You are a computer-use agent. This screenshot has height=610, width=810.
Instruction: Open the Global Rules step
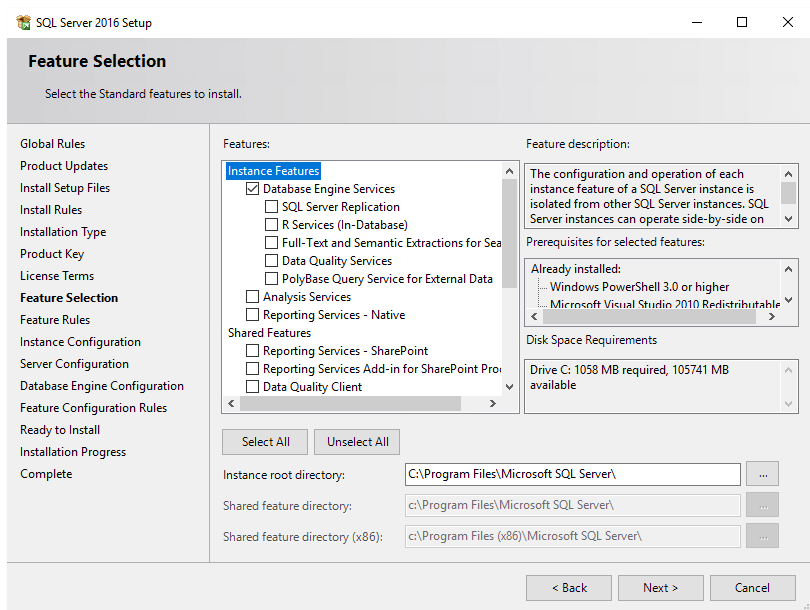[52, 144]
